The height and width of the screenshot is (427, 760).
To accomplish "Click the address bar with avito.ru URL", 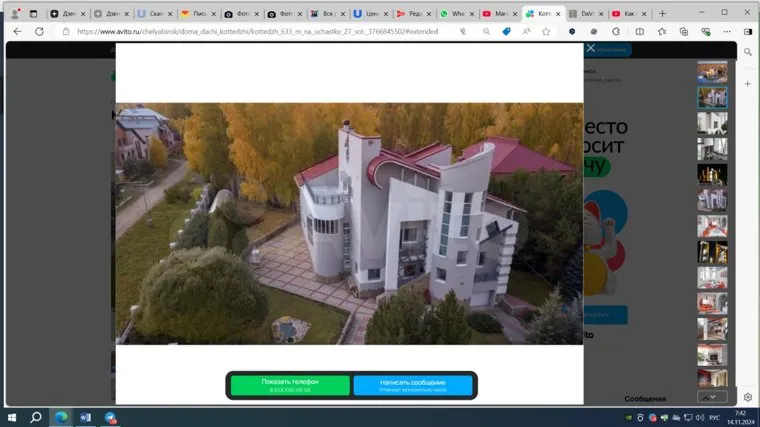I will coord(260,31).
